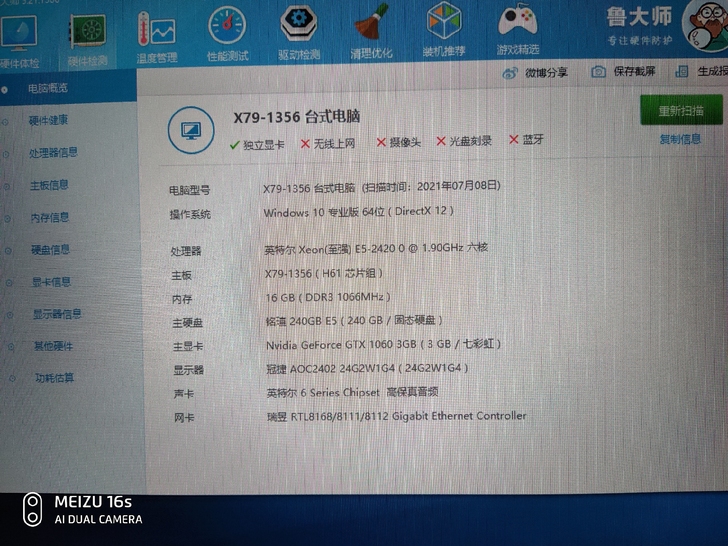Click the 16 GB DDR3 1066MHz value

(x=328, y=297)
